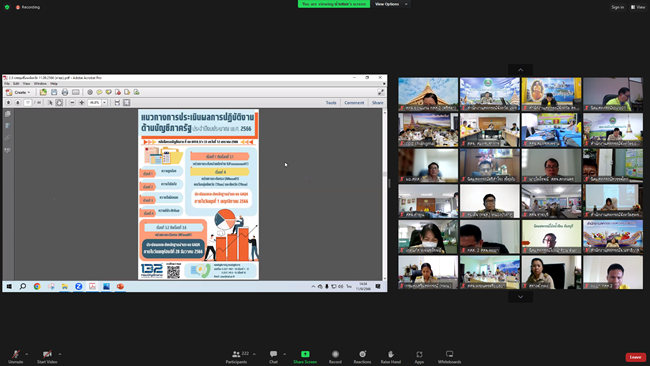Open the Zoom Chat panel
650x366 pixels.
tap(273, 356)
